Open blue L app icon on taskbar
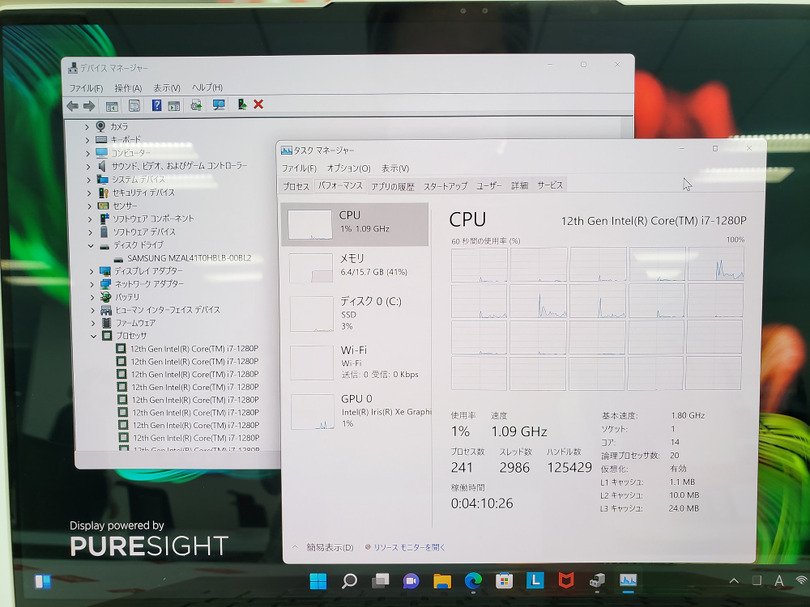The width and height of the screenshot is (810, 607). point(535,581)
